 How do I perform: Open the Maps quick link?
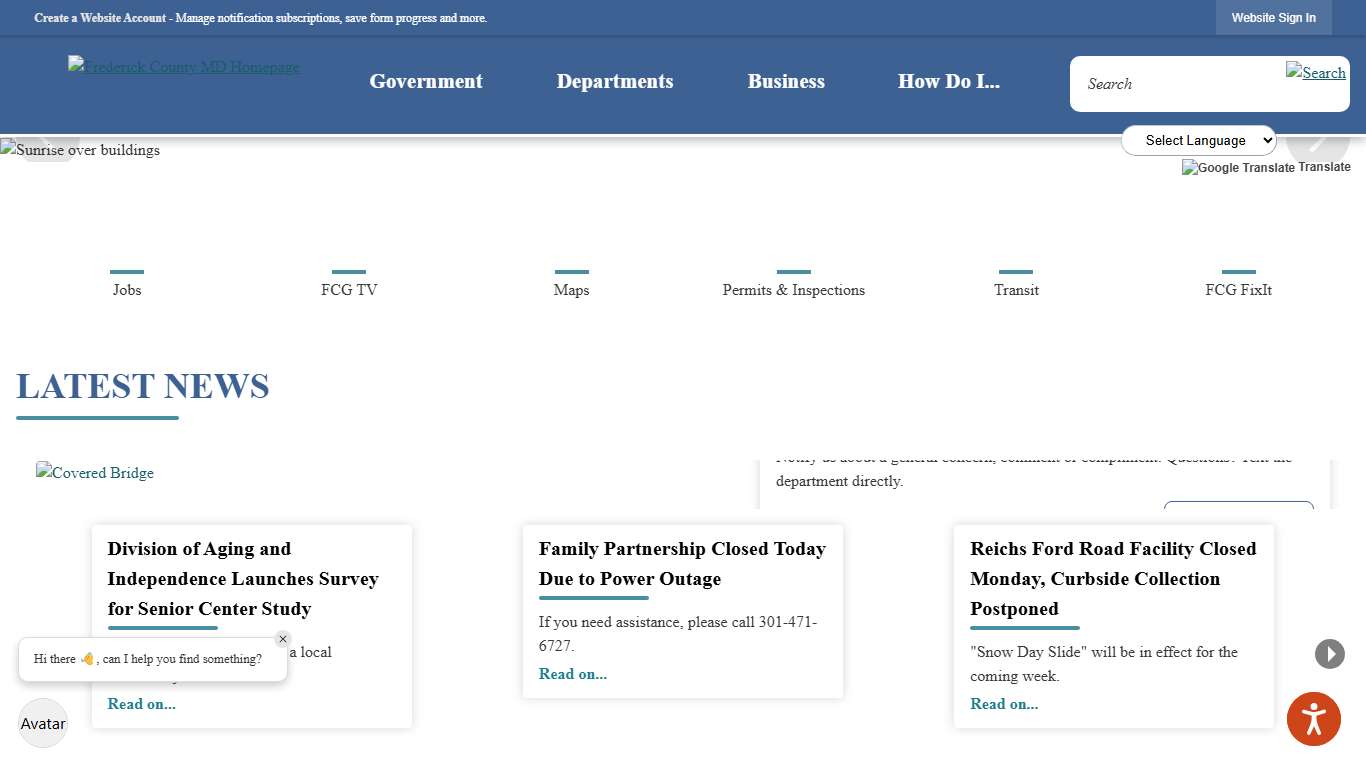point(571,289)
